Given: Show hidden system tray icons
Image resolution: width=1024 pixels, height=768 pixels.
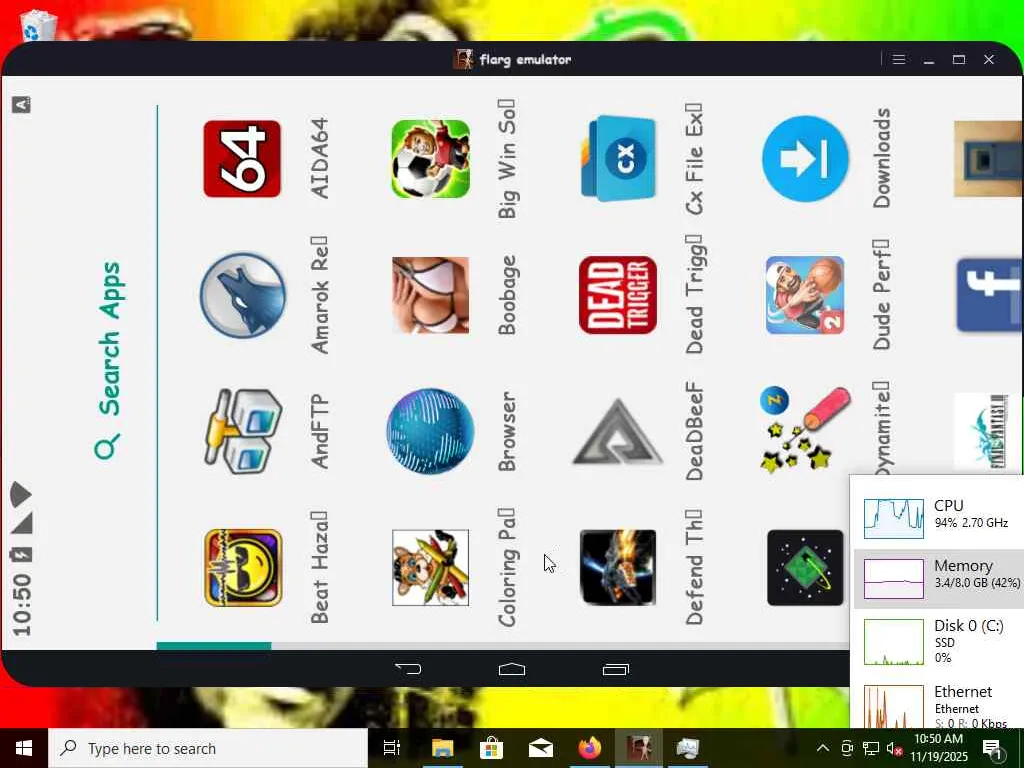Looking at the screenshot, I should (x=823, y=748).
